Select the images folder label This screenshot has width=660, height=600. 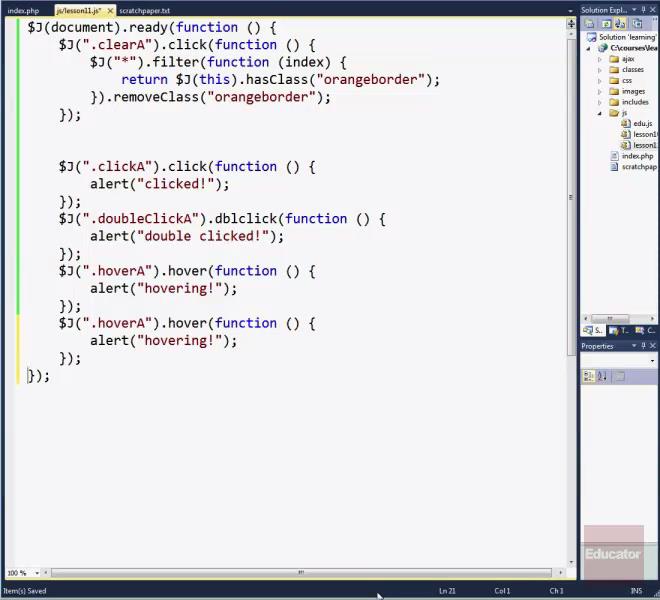tap(633, 91)
